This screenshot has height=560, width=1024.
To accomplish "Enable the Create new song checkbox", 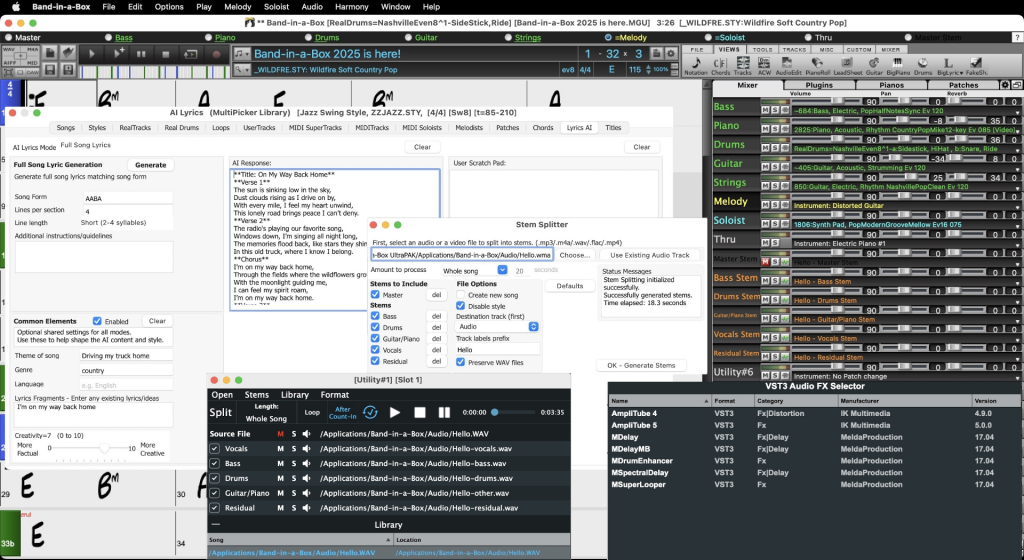I will click(461, 295).
